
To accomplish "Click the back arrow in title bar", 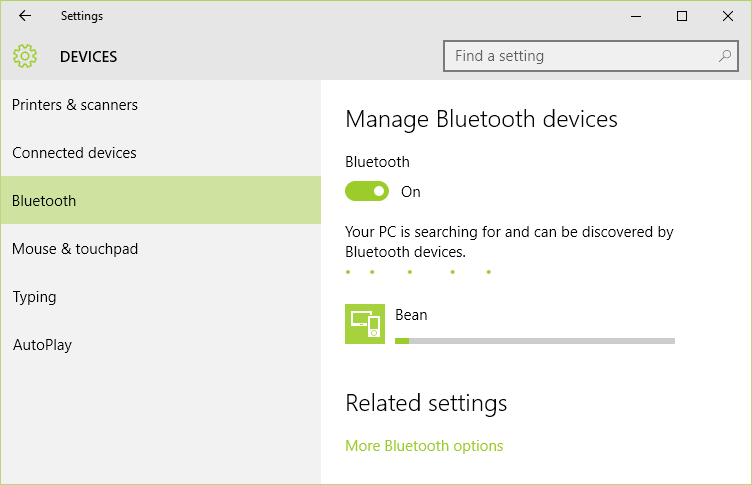I will 25,16.
